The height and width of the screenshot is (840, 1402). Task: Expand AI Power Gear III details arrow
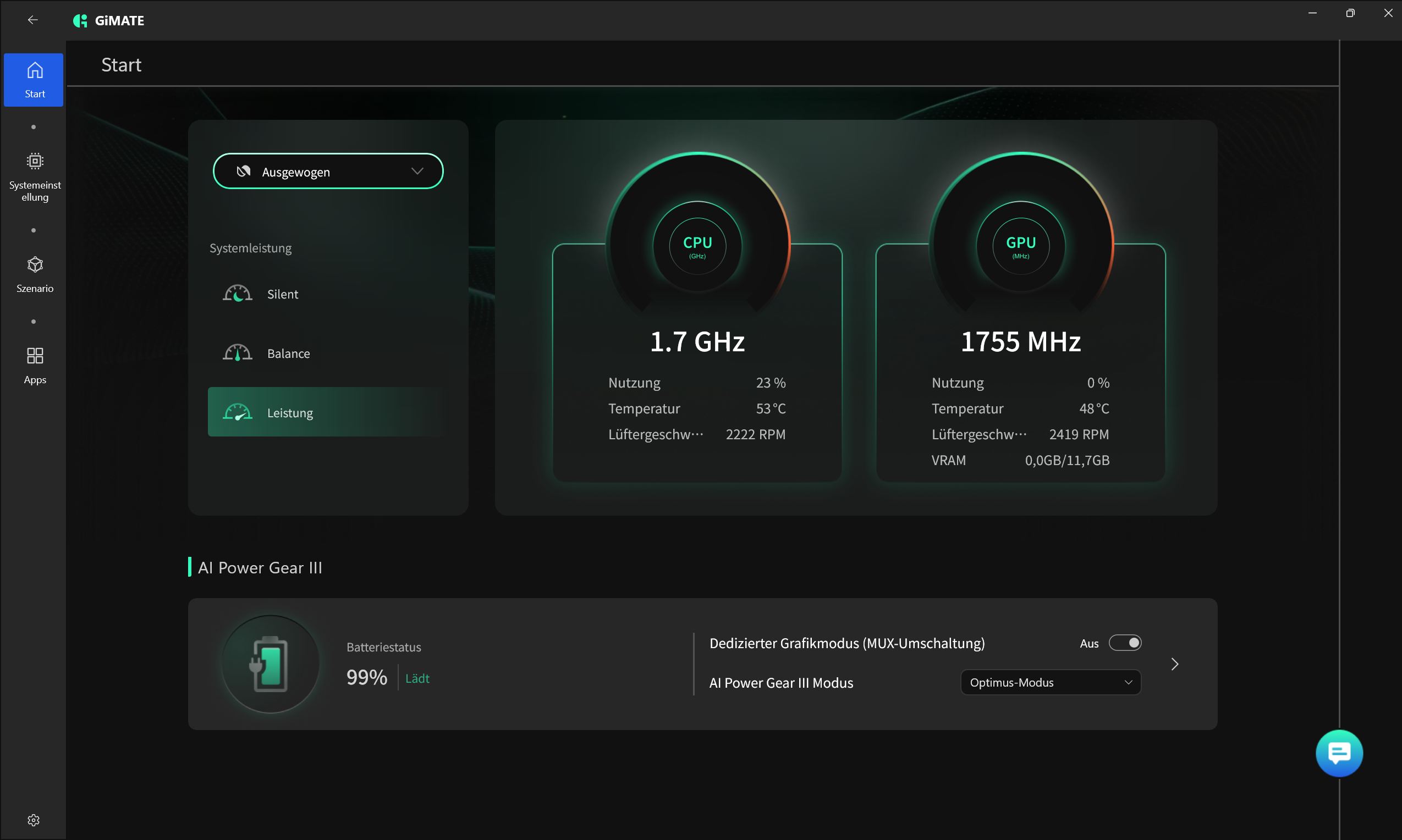1174,664
